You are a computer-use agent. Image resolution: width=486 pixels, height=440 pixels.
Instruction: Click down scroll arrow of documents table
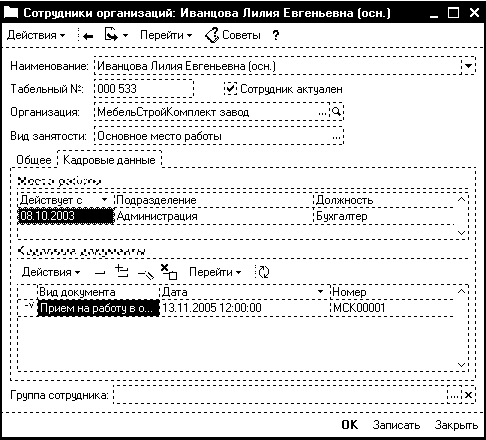(x=461, y=364)
